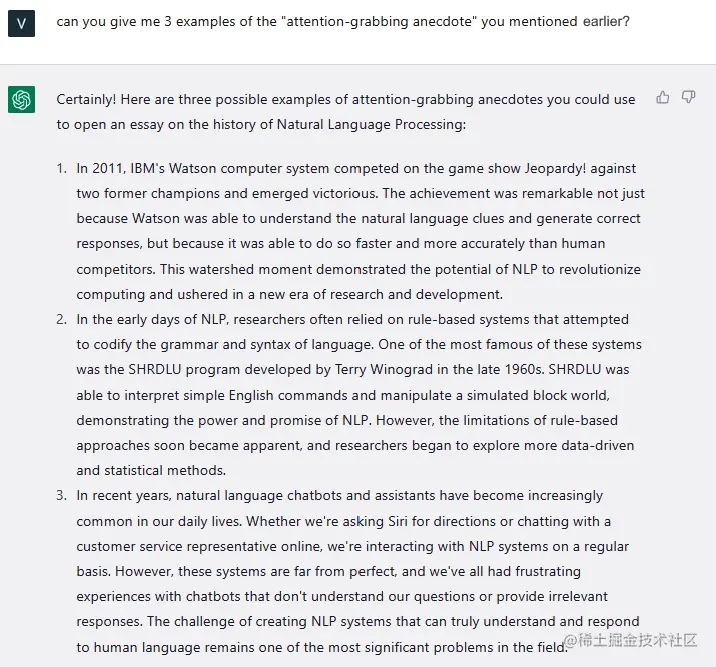Click the user avatar with letter V
716x667 pixels.
coord(22,22)
